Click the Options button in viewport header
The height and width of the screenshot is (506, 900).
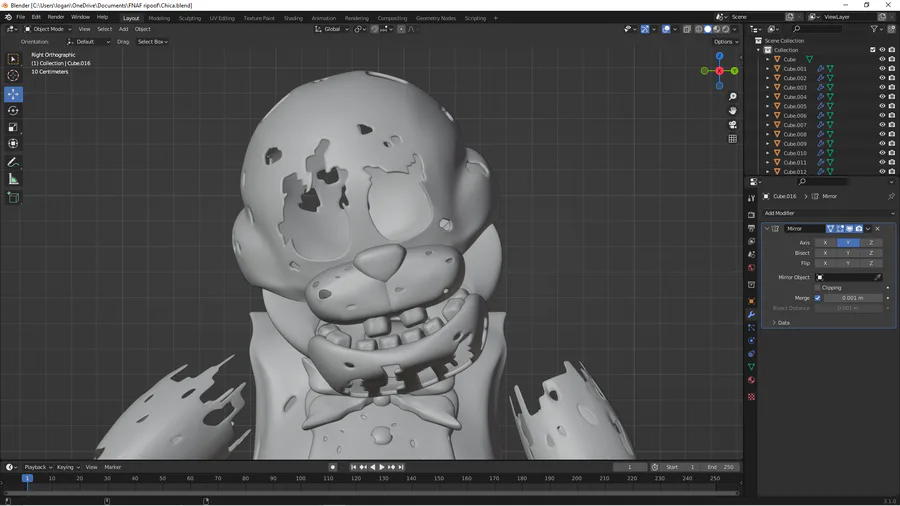[725, 42]
